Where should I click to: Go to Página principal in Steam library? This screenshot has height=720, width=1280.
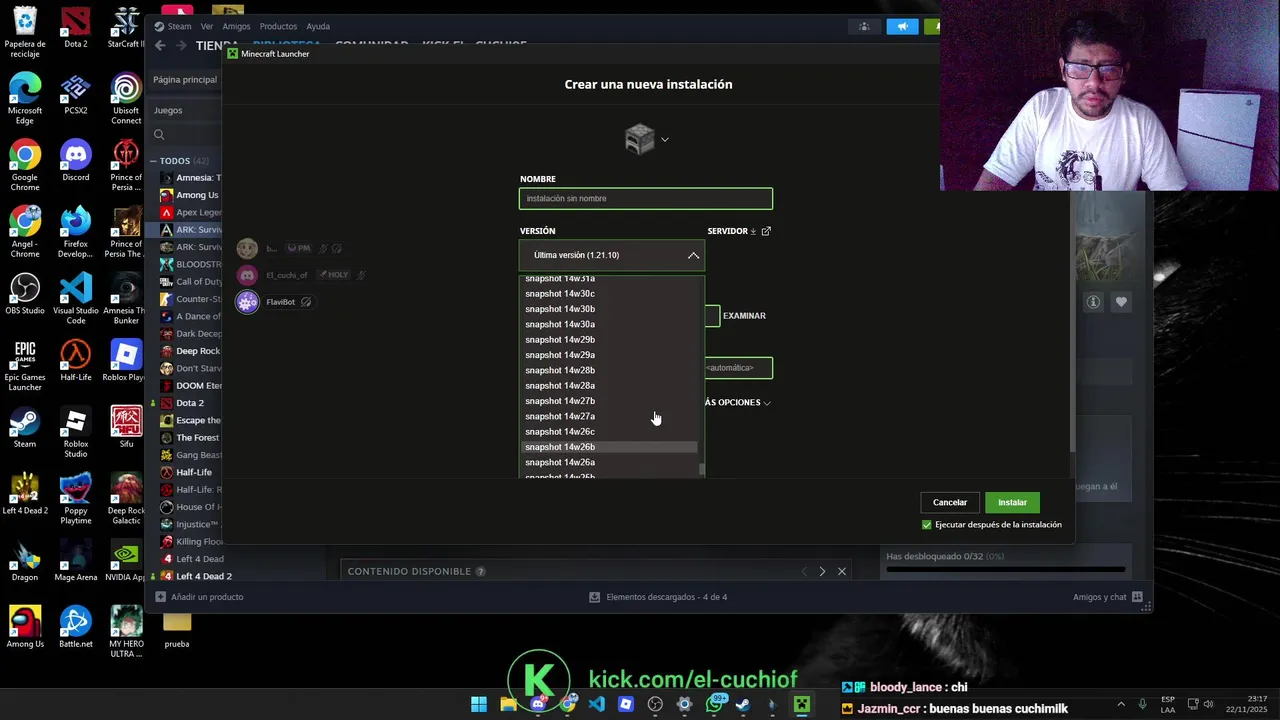point(185,79)
